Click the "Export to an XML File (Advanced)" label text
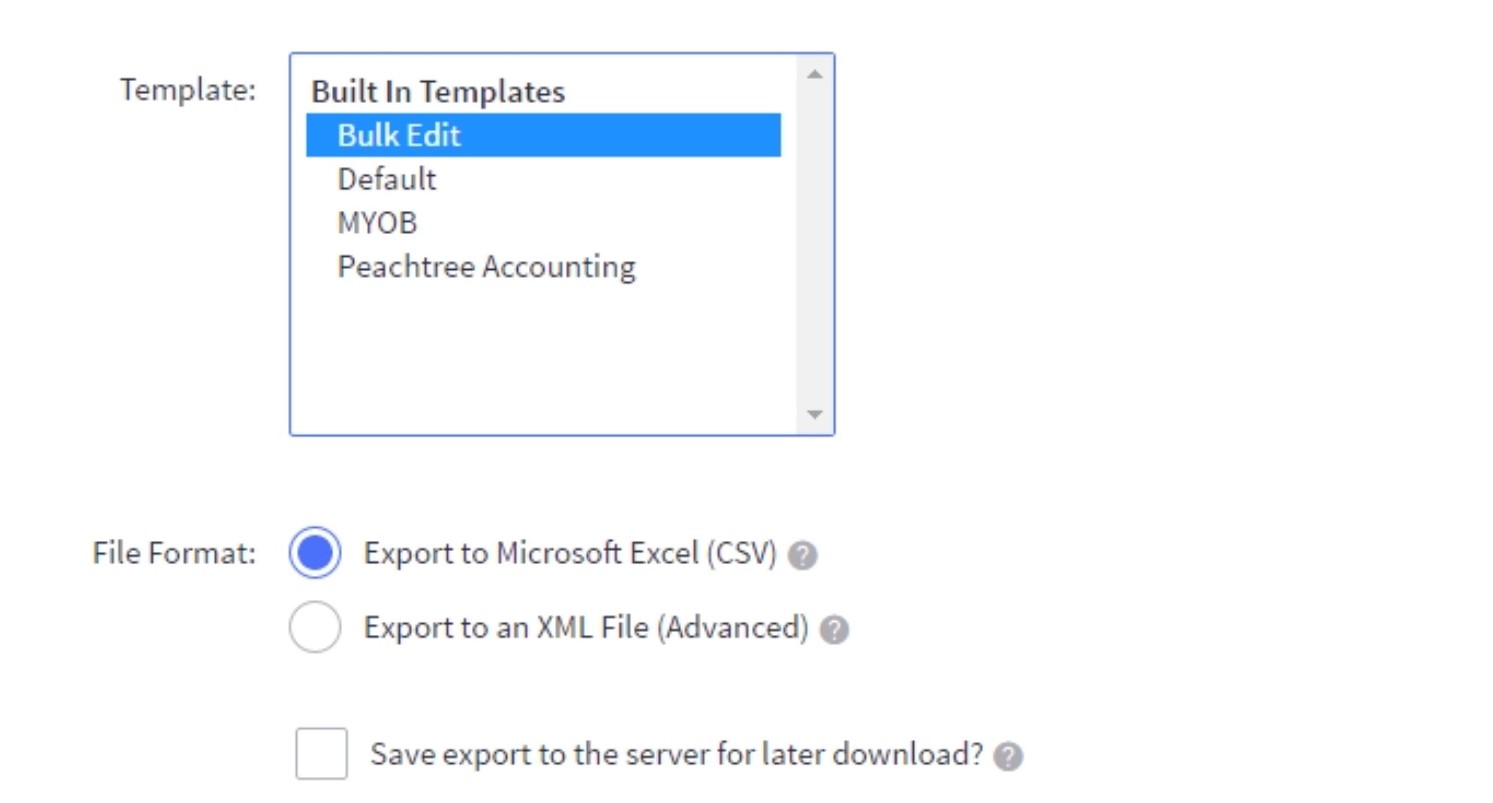Image resolution: width=1493 pixels, height=803 pixels. pyautogui.click(x=585, y=628)
